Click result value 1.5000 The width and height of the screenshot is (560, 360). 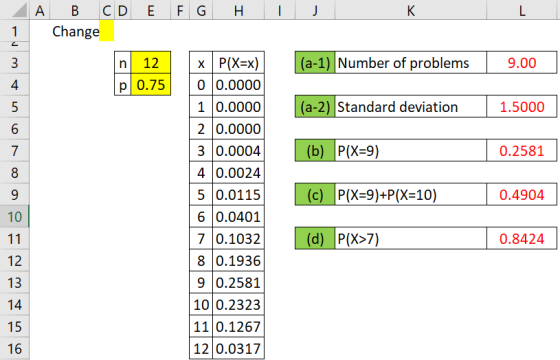[x=522, y=107]
